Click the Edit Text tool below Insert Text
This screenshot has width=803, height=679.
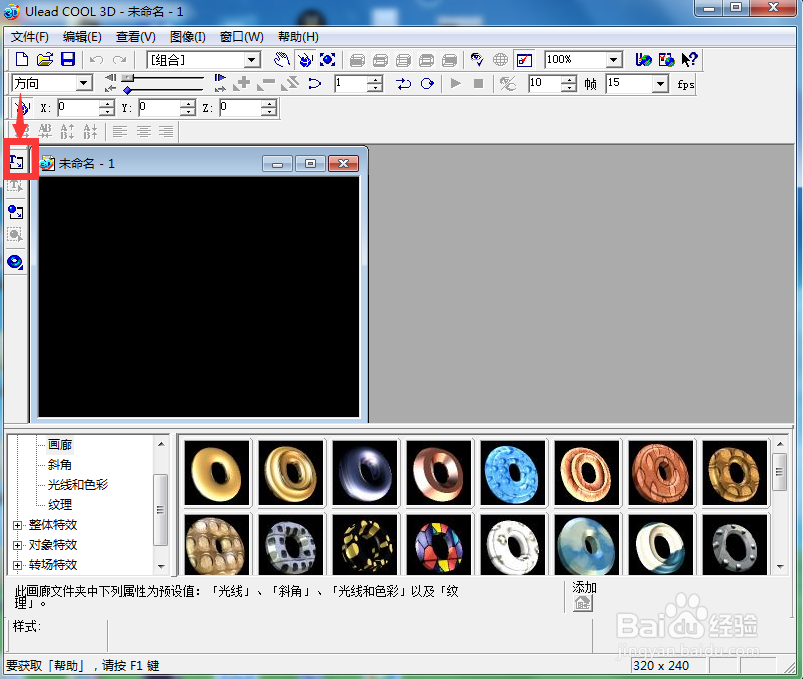15,186
